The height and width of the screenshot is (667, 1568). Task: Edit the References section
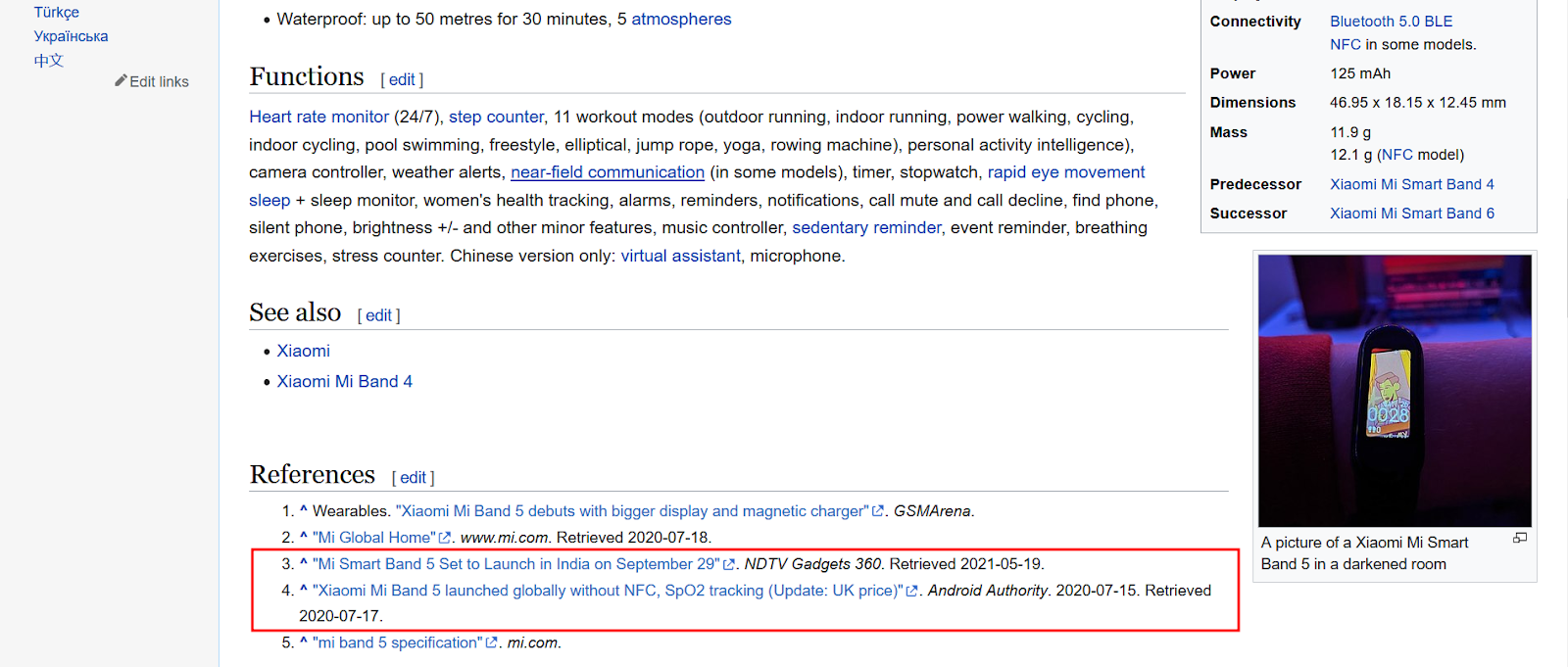point(413,477)
